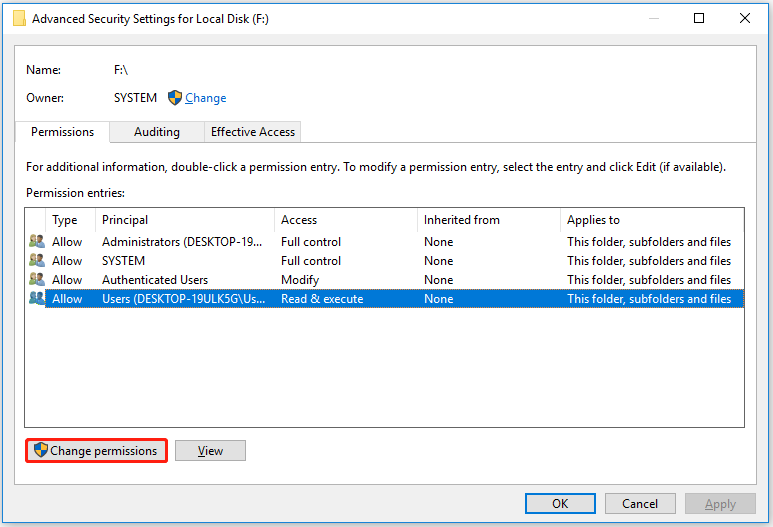Click the Modify access cell
773x527 pixels.
click(300, 280)
